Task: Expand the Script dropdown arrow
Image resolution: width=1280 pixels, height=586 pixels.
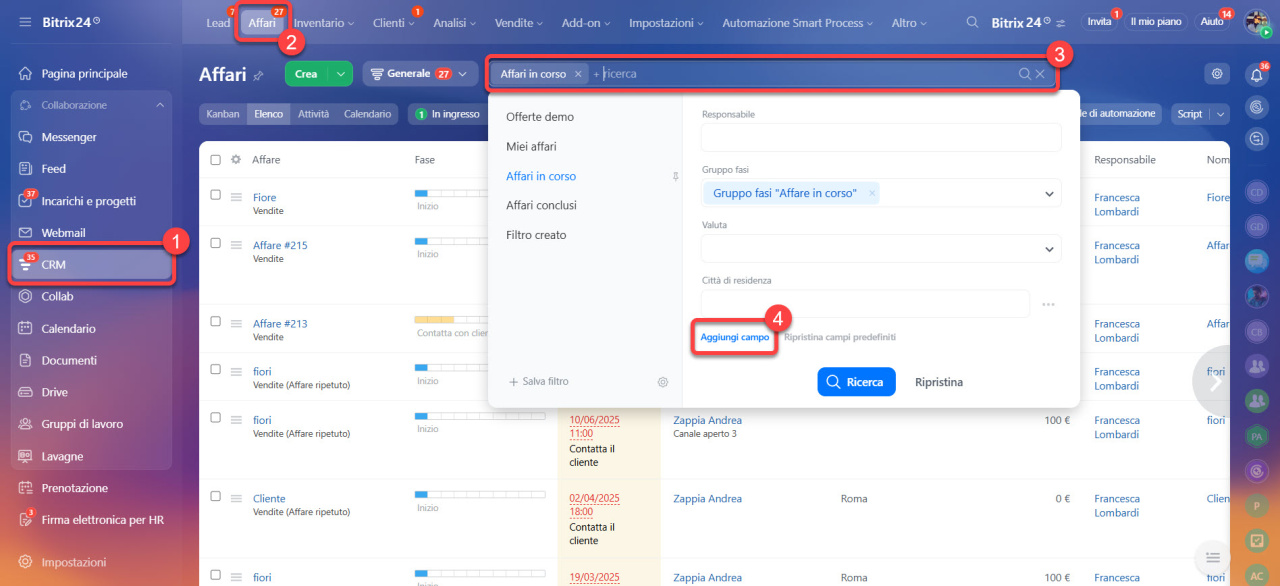Action: (x=1220, y=114)
